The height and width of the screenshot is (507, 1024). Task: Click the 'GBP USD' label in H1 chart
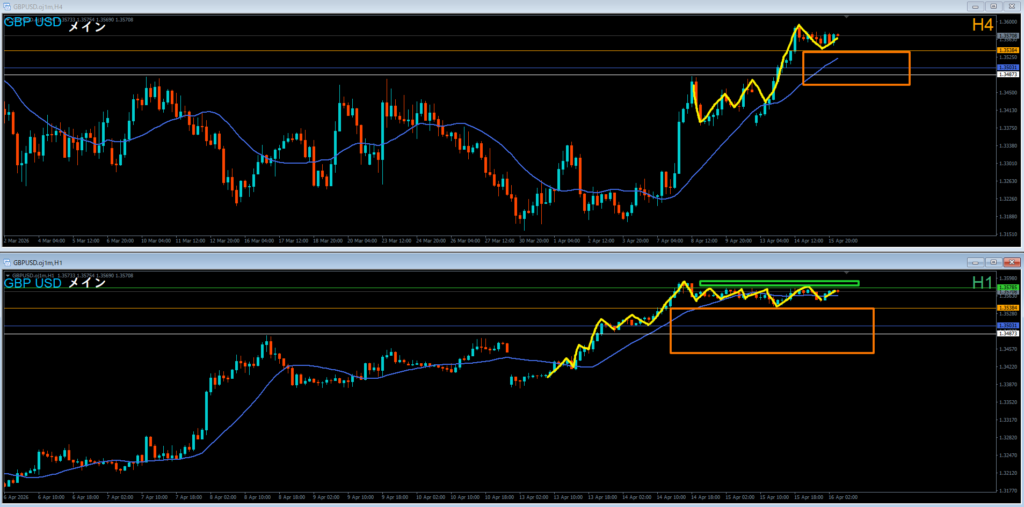pos(33,283)
